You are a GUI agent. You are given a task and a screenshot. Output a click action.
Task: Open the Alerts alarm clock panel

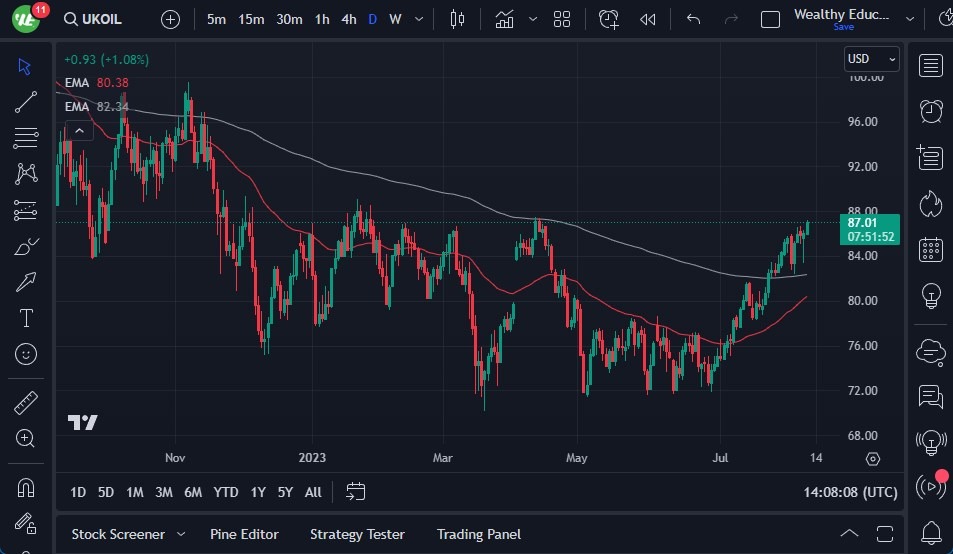coord(931,110)
